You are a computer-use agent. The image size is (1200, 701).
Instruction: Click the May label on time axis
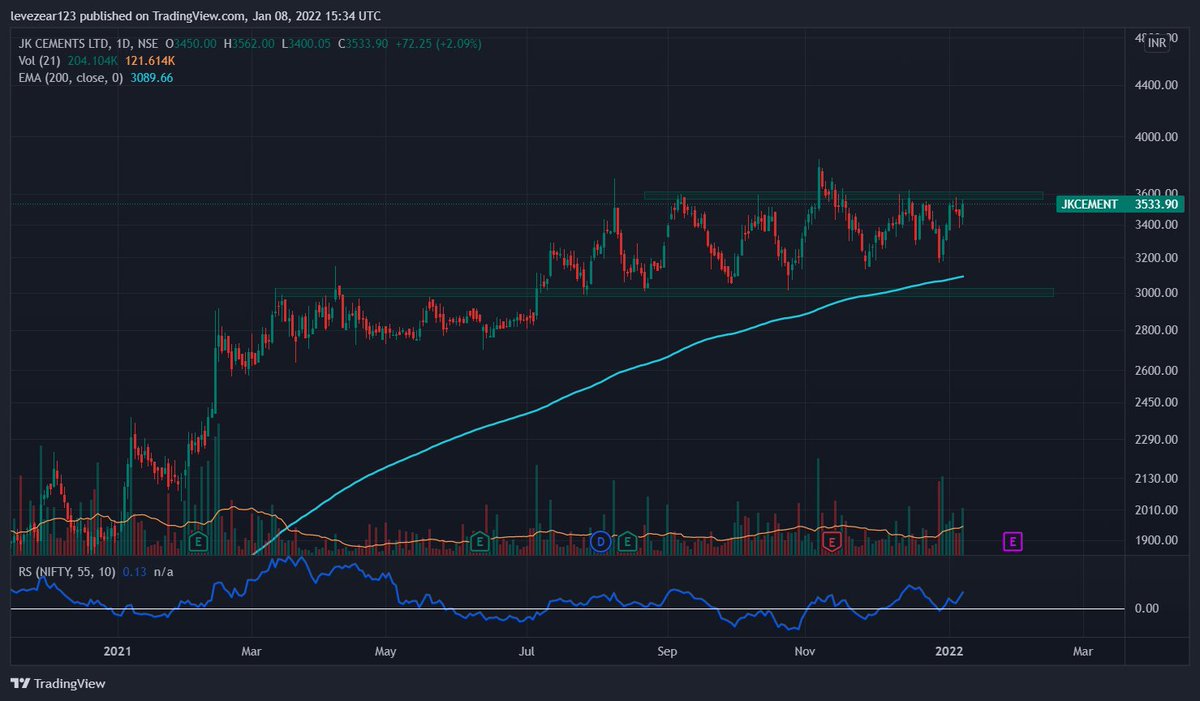coord(385,651)
